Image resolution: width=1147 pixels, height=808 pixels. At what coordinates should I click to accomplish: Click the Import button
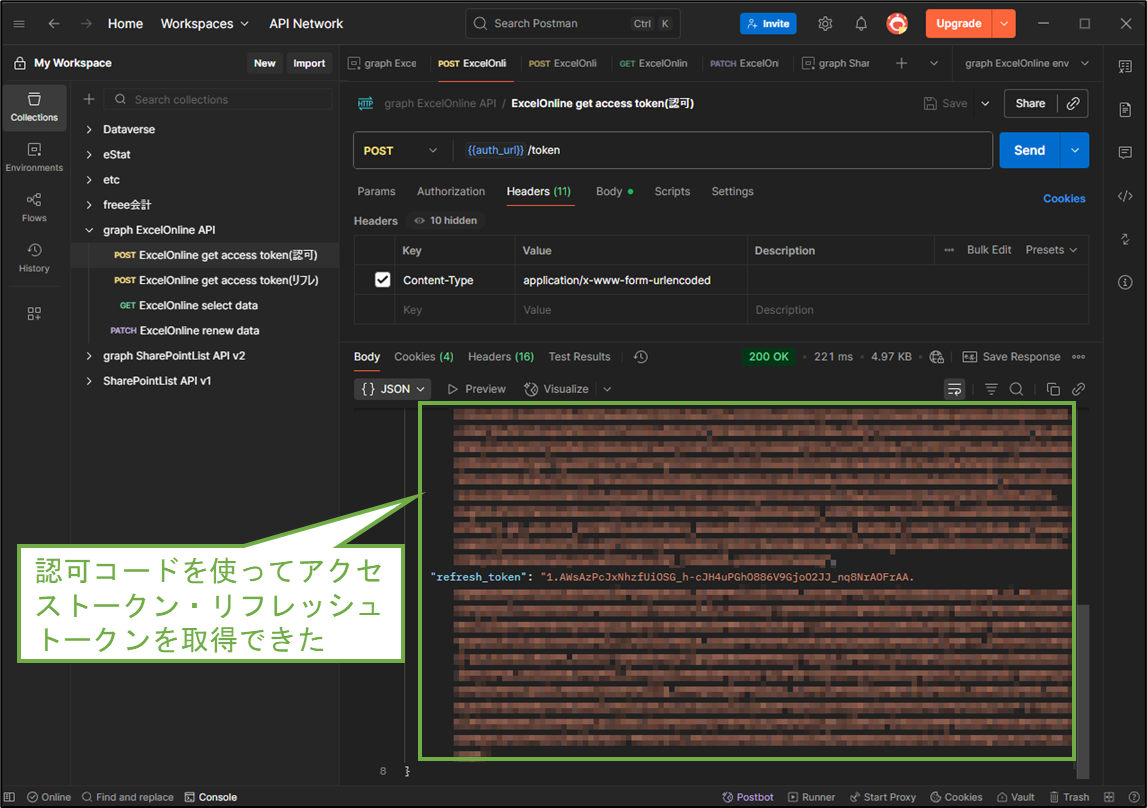309,64
